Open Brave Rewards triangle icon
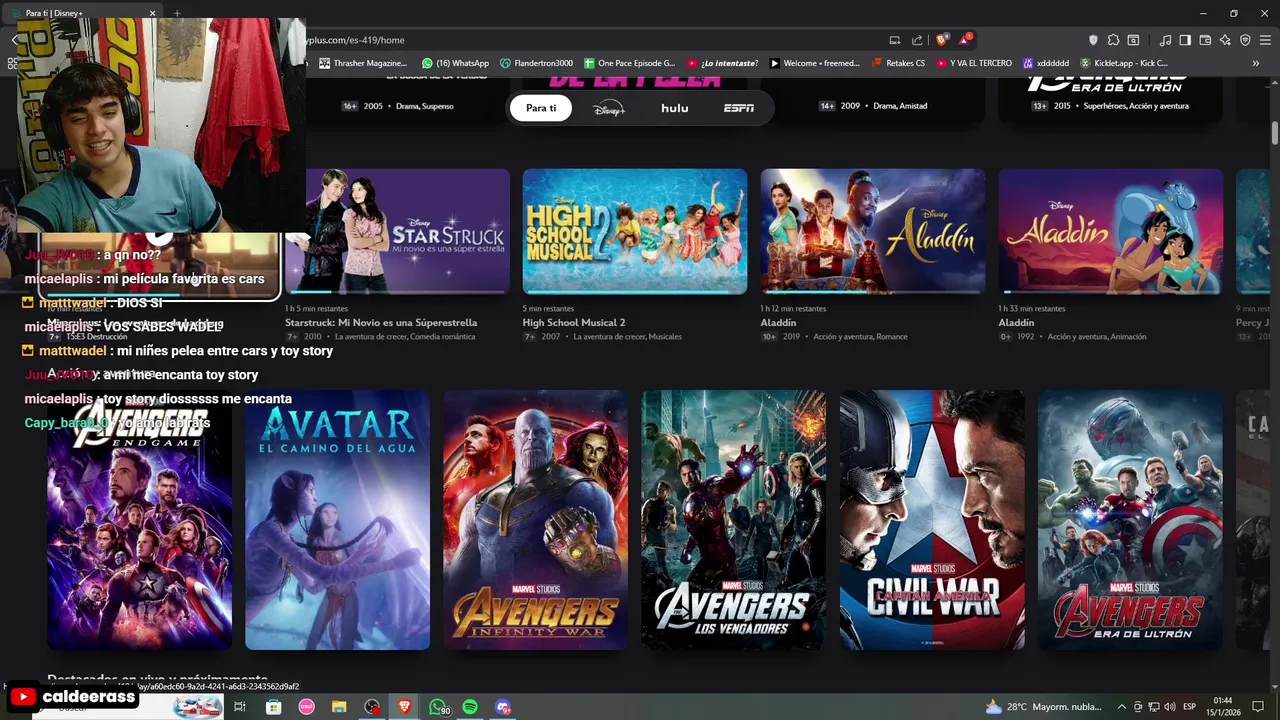 965,40
